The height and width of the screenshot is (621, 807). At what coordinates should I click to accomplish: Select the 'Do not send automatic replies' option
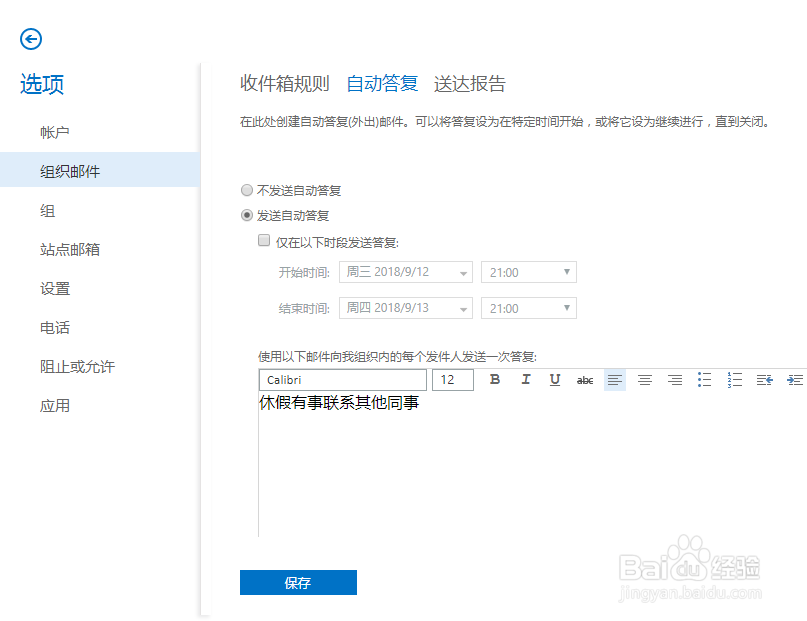[x=247, y=190]
